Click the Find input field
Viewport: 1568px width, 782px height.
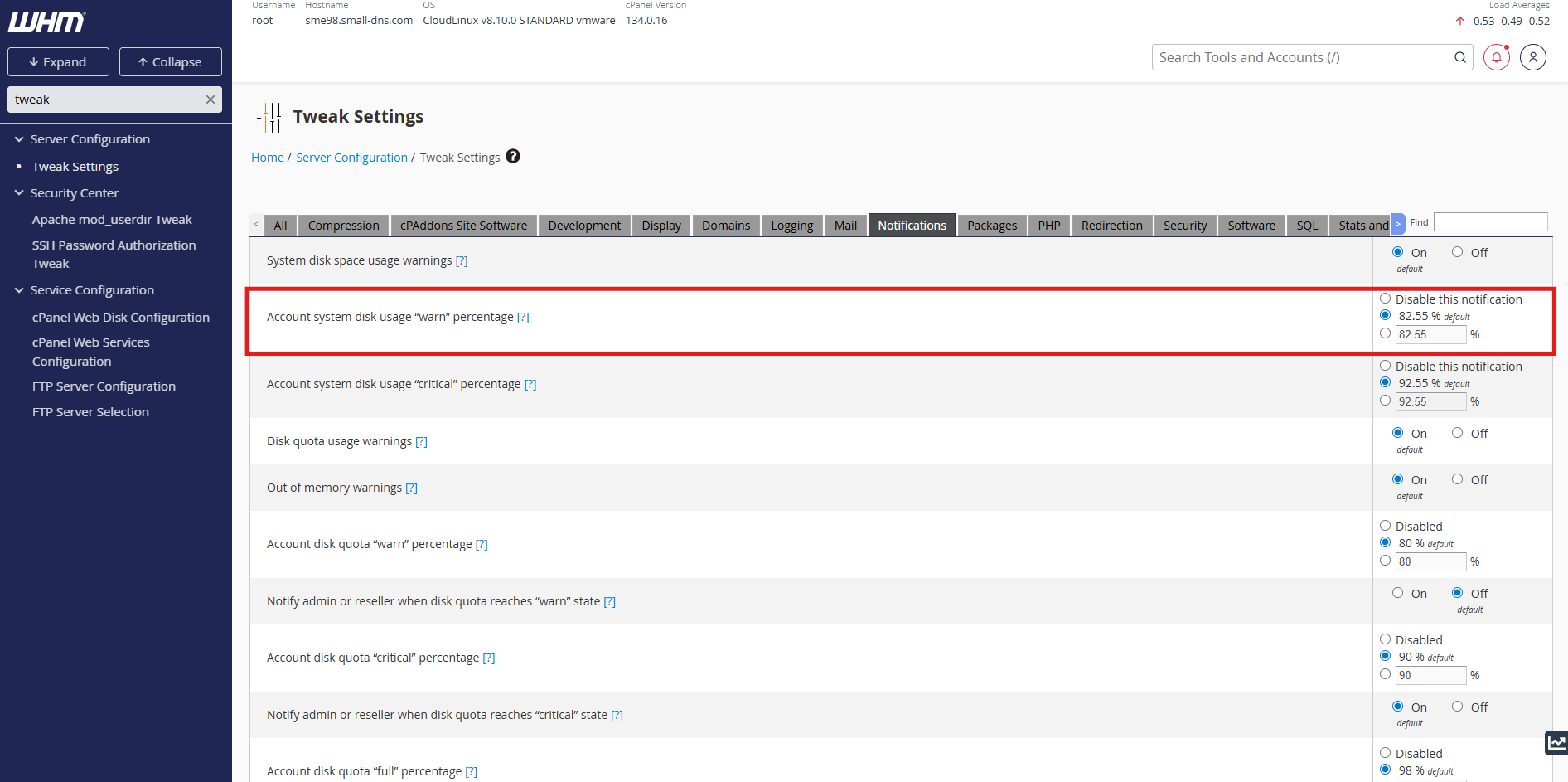click(x=1490, y=222)
